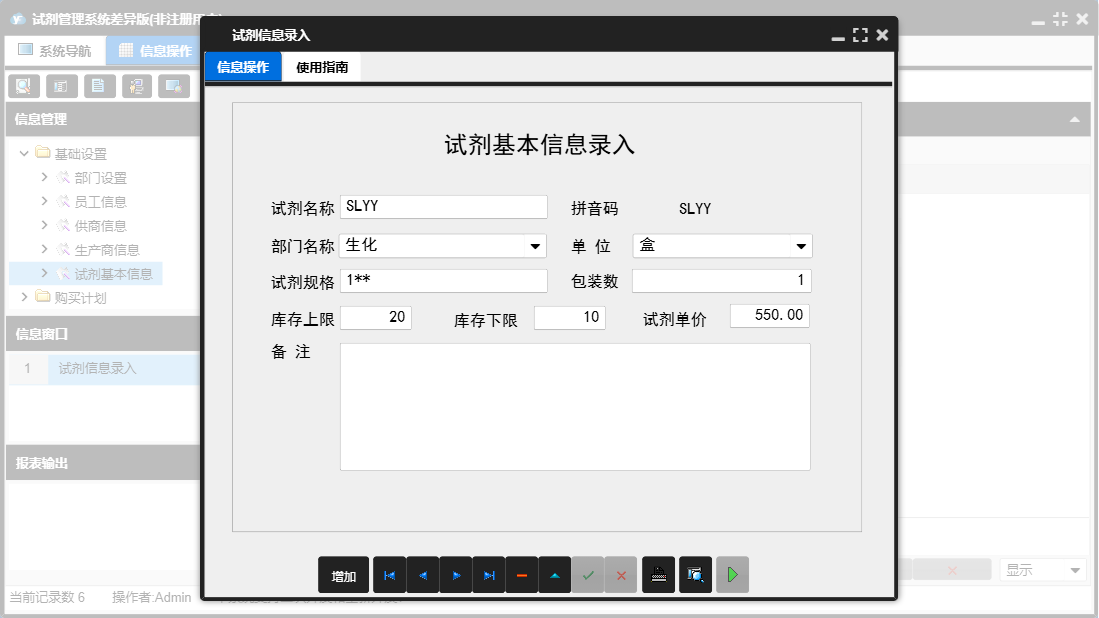This screenshot has height=618, width=1099.
Task: Open the 部门名称 department dropdown
Action: (x=537, y=245)
